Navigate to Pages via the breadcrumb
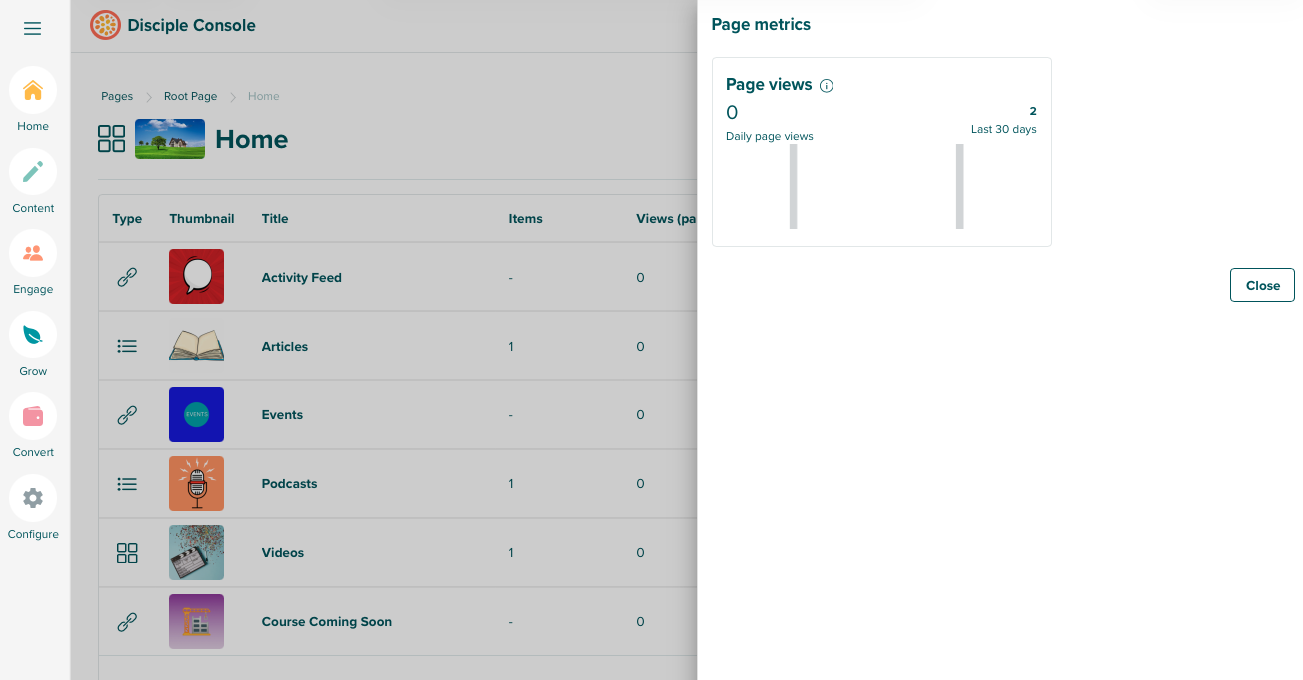This screenshot has width=1303, height=680. pyautogui.click(x=116, y=96)
